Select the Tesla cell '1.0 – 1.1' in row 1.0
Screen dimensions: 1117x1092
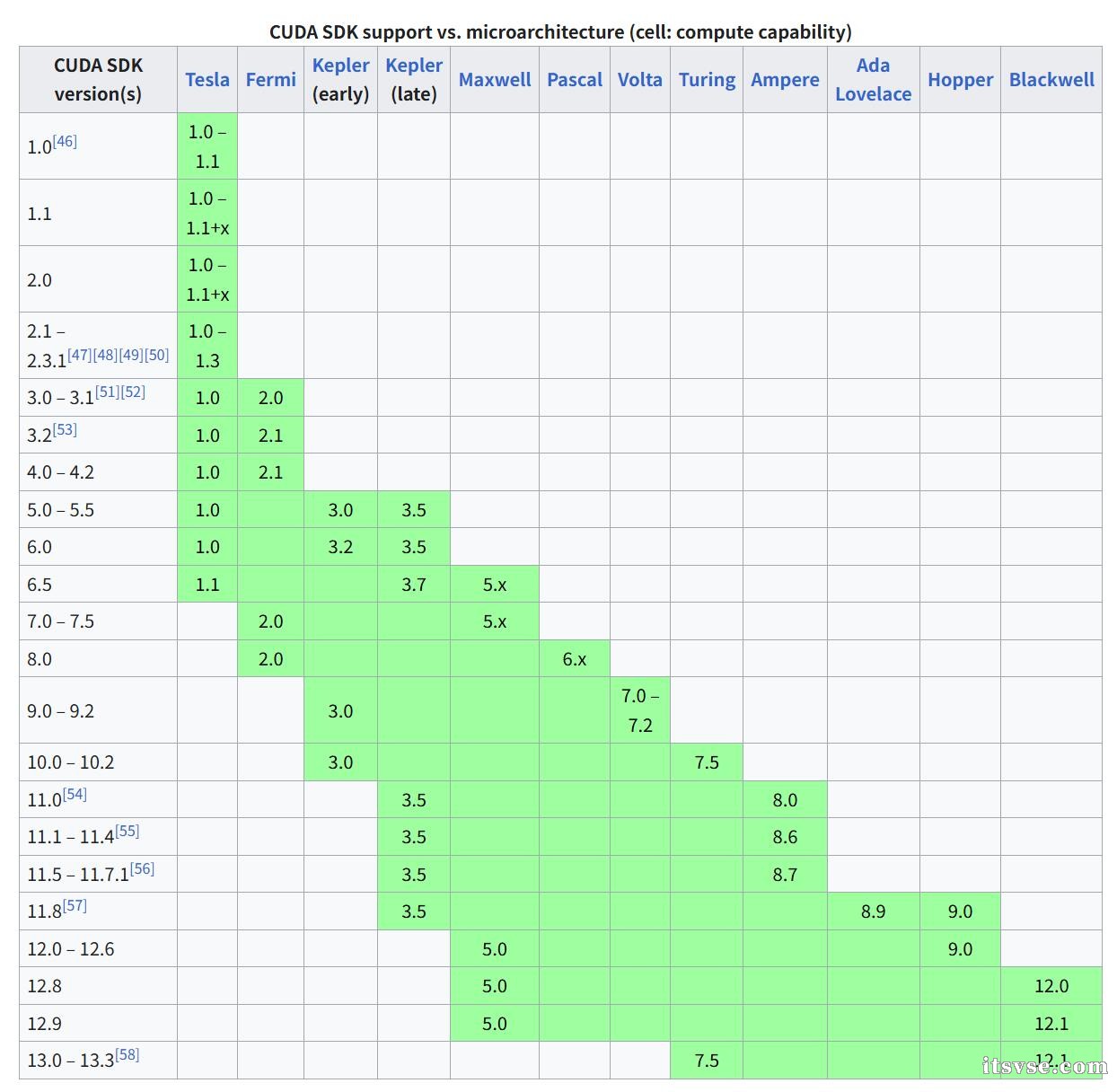[207, 146]
